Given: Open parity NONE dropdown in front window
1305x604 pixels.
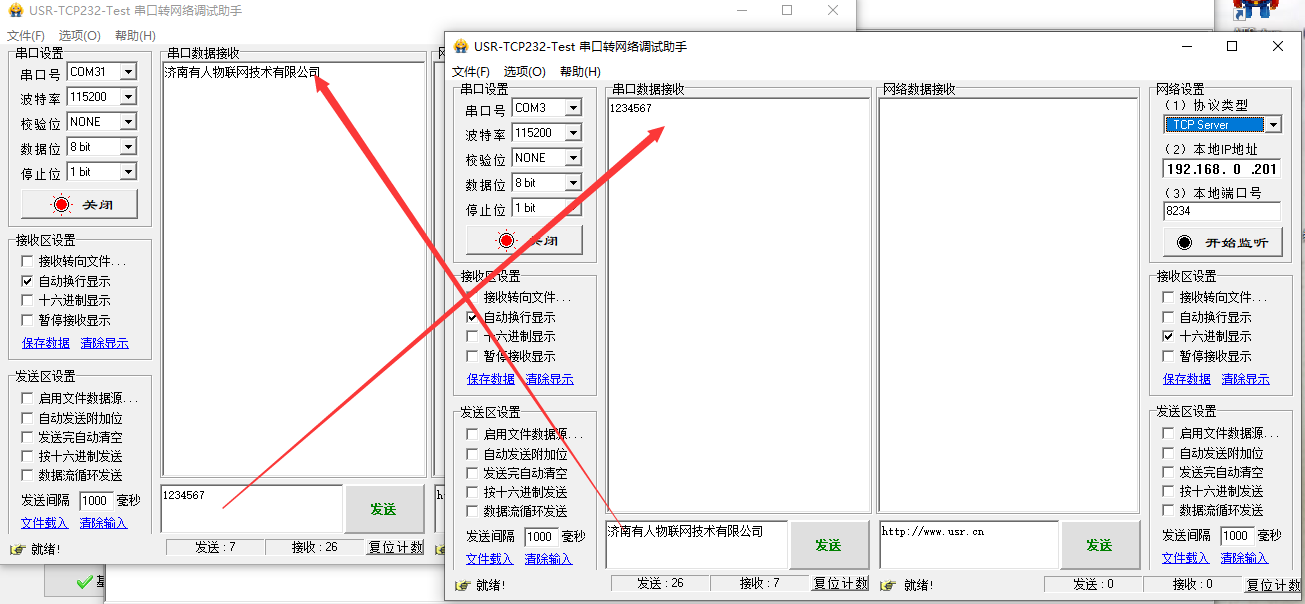Looking at the screenshot, I should pyautogui.click(x=573, y=158).
